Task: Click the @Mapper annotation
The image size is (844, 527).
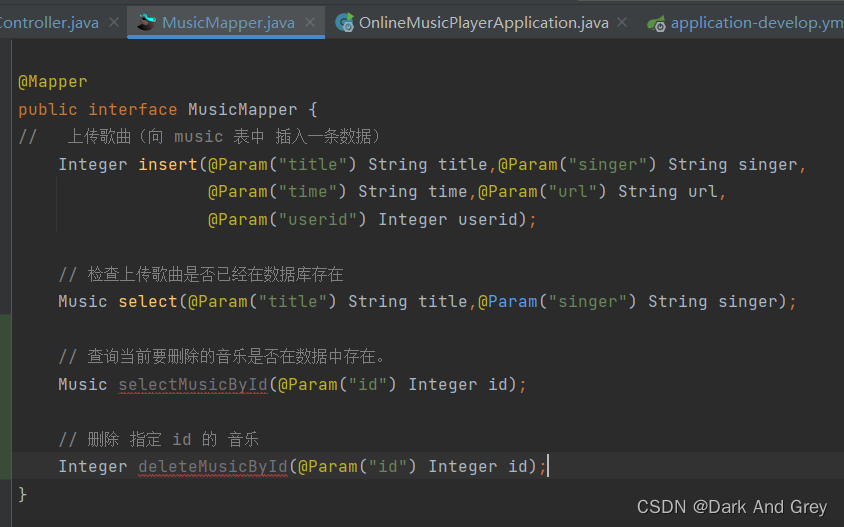Action: click(x=53, y=82)
